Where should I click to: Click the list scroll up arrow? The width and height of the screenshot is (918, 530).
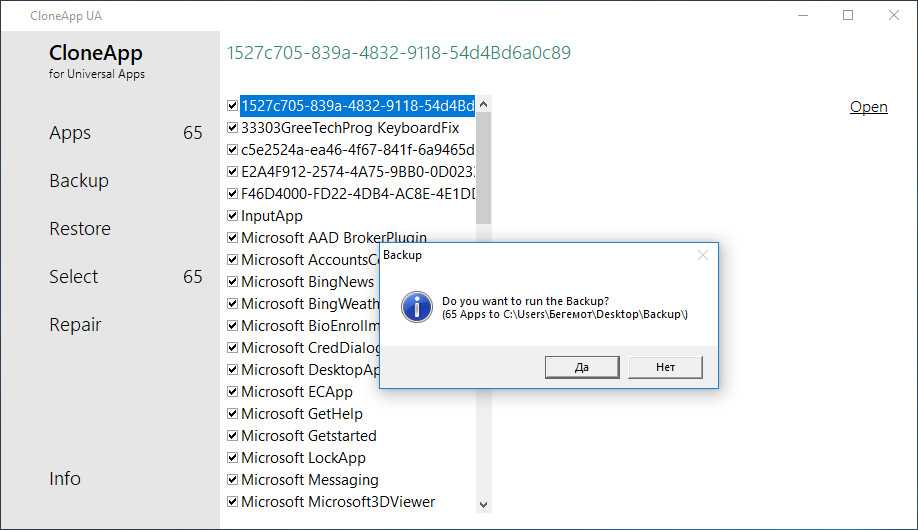coord(484,104)
